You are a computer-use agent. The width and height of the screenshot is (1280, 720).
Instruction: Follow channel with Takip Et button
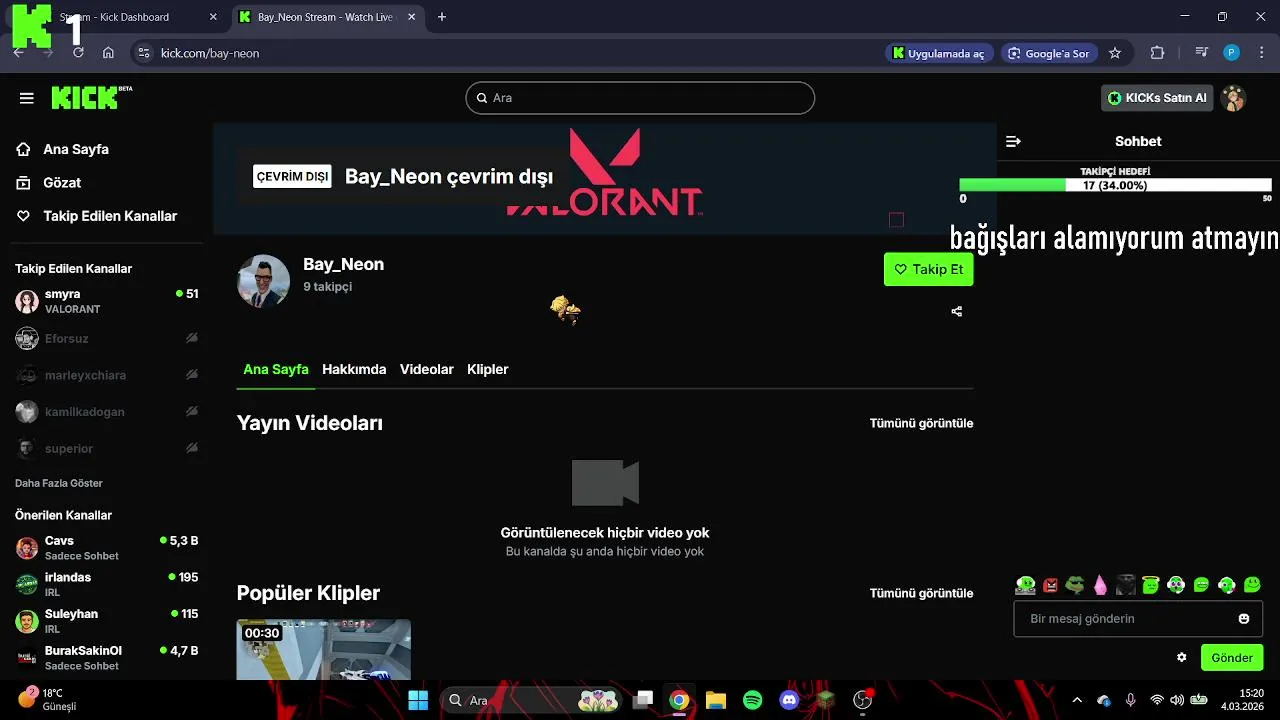click(928, 269)
